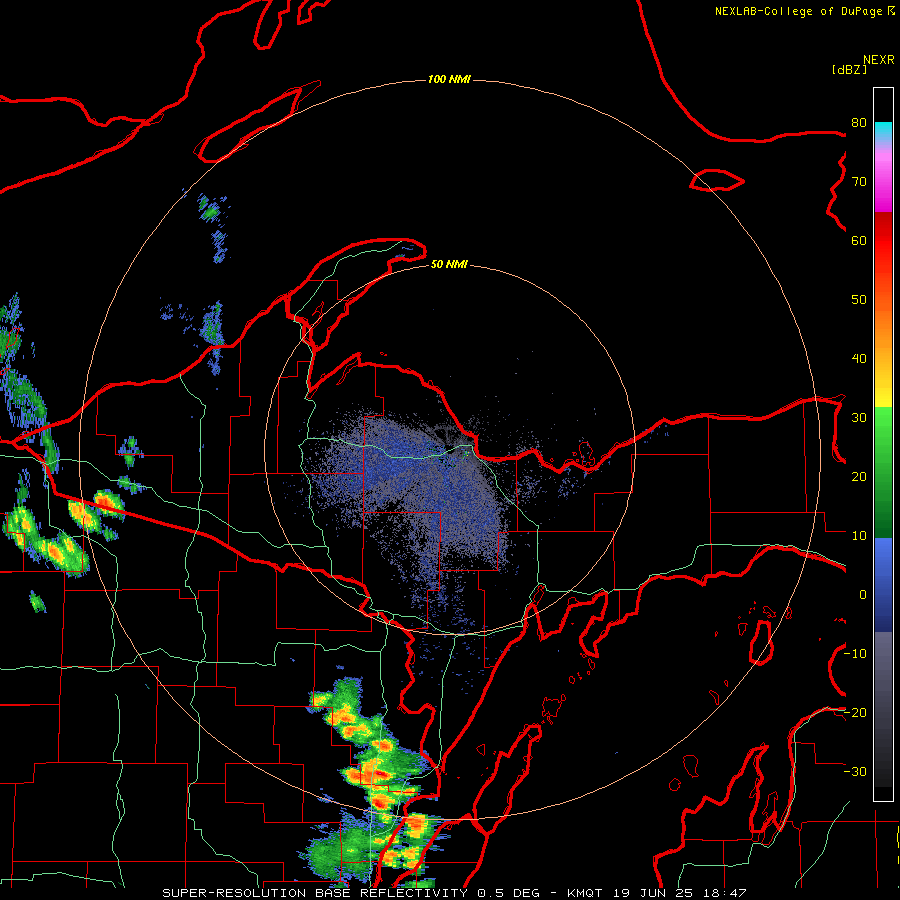This screenshot has height=900, width=900.
Task: Select the 50 value on dBZ scale
Action: 859,300
